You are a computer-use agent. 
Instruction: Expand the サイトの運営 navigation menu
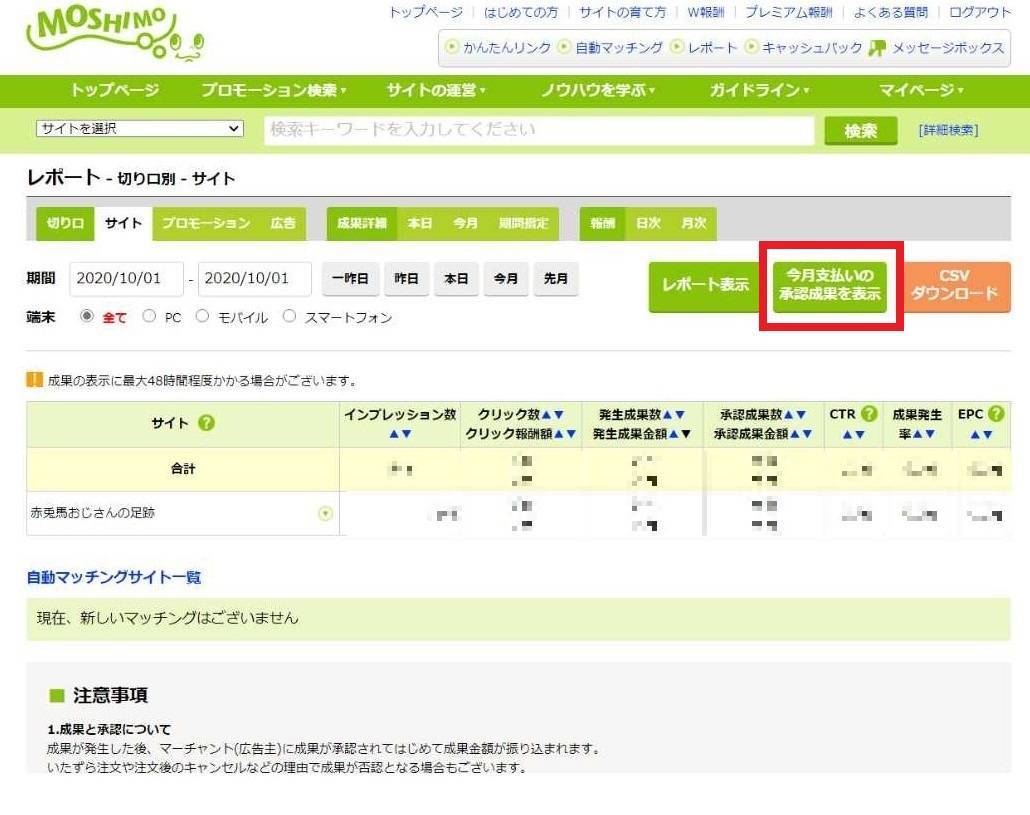pos(436,90)
